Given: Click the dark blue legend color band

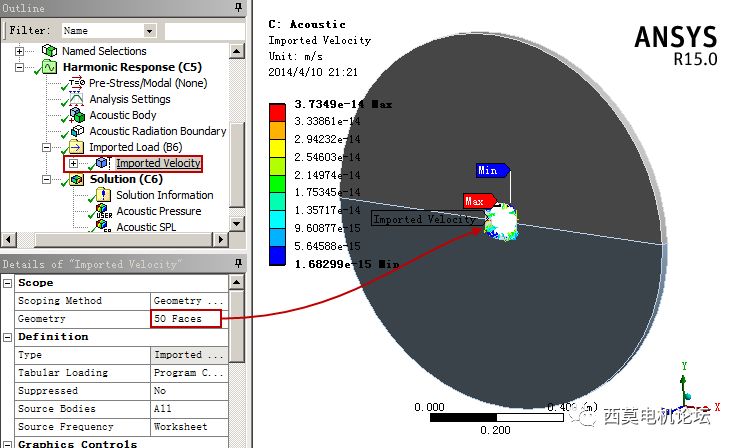Looking at the screenshot, I should pos(277,255).
